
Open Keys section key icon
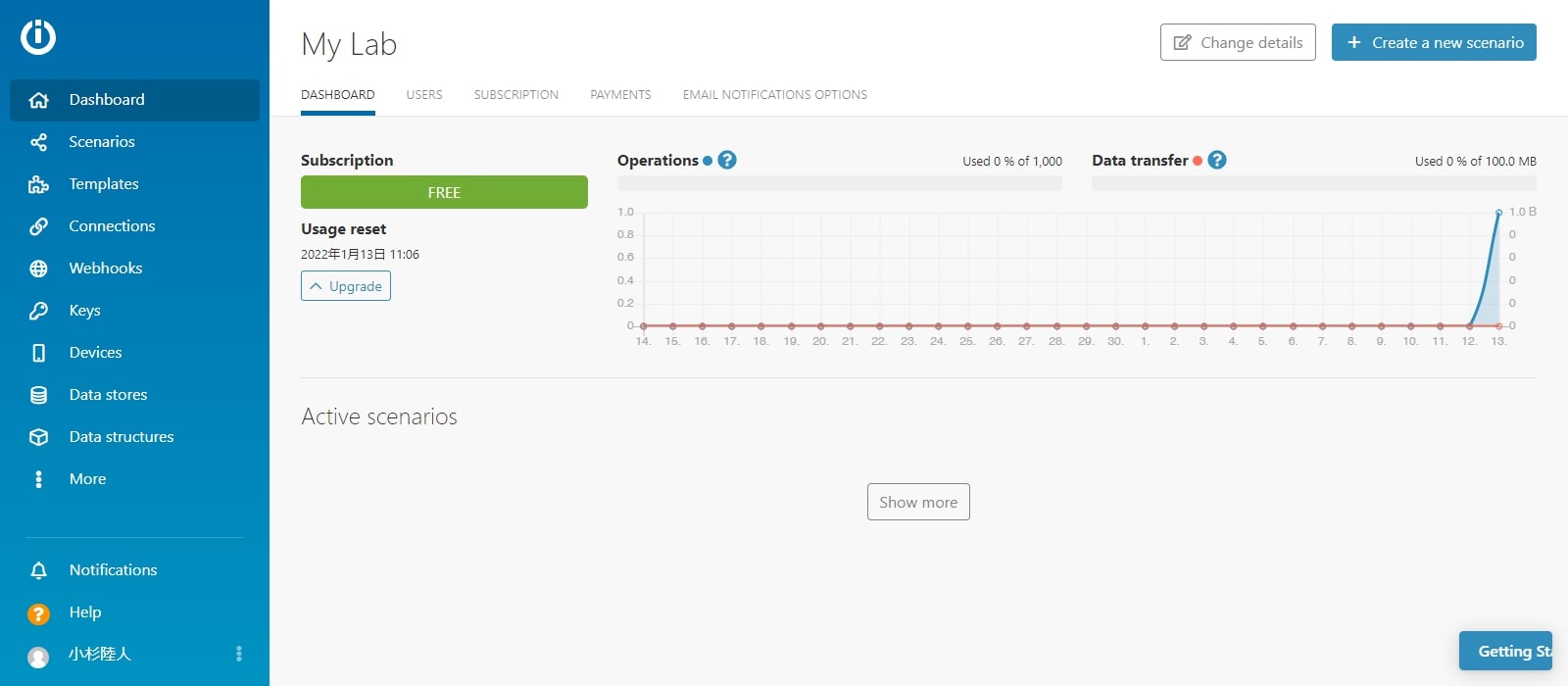click(x=38, y=311)
